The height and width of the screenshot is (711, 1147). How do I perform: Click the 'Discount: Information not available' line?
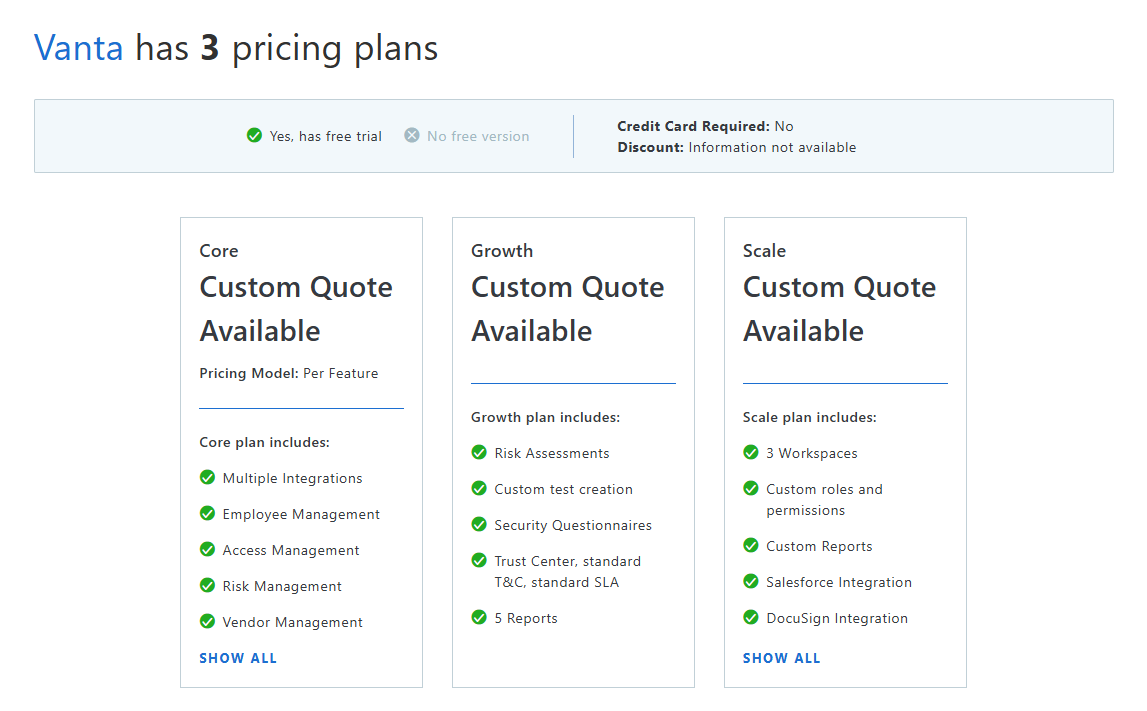pyautogui.click(x=737, y=148)
